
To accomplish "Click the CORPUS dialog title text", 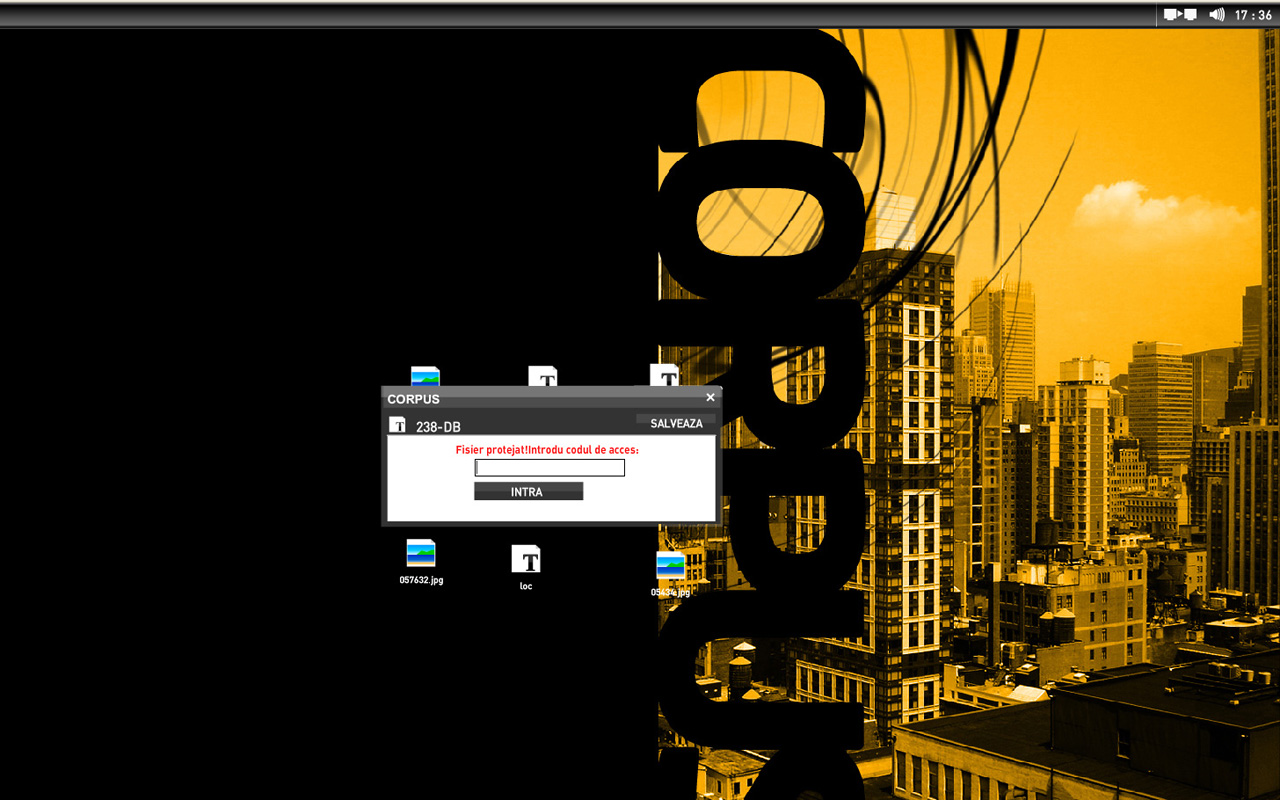I will pos(414,399).
